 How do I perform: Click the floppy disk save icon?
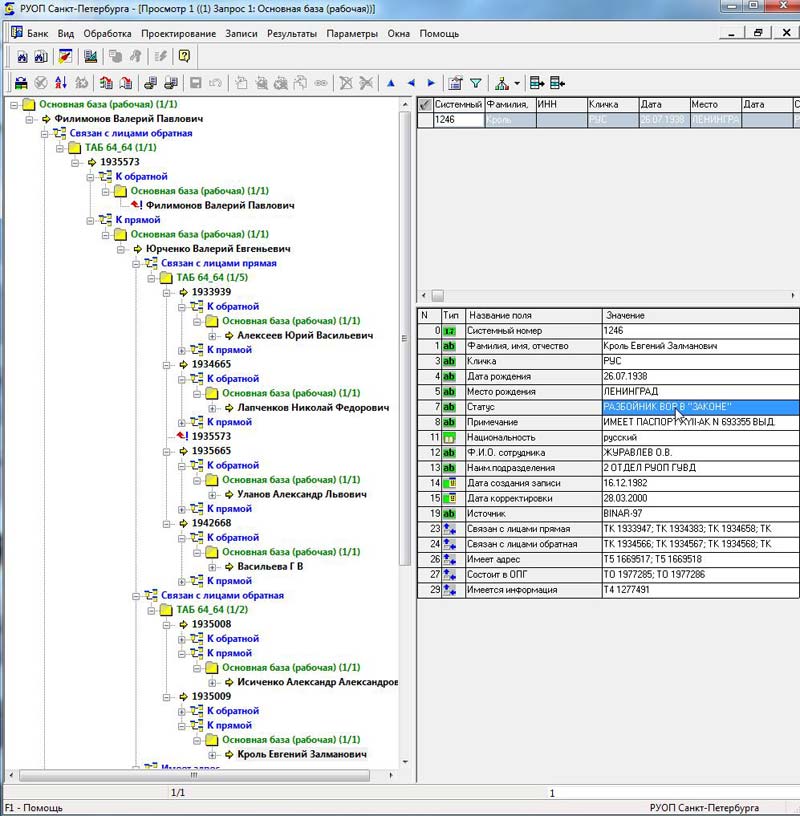coord(196,83)
